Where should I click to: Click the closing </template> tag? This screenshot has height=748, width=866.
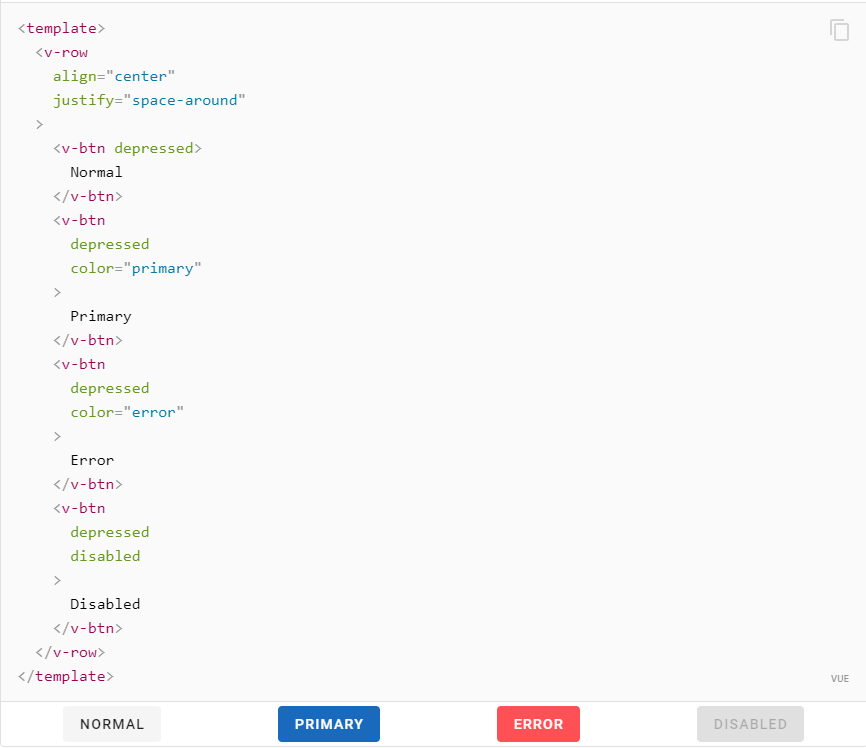click(66, 676)
